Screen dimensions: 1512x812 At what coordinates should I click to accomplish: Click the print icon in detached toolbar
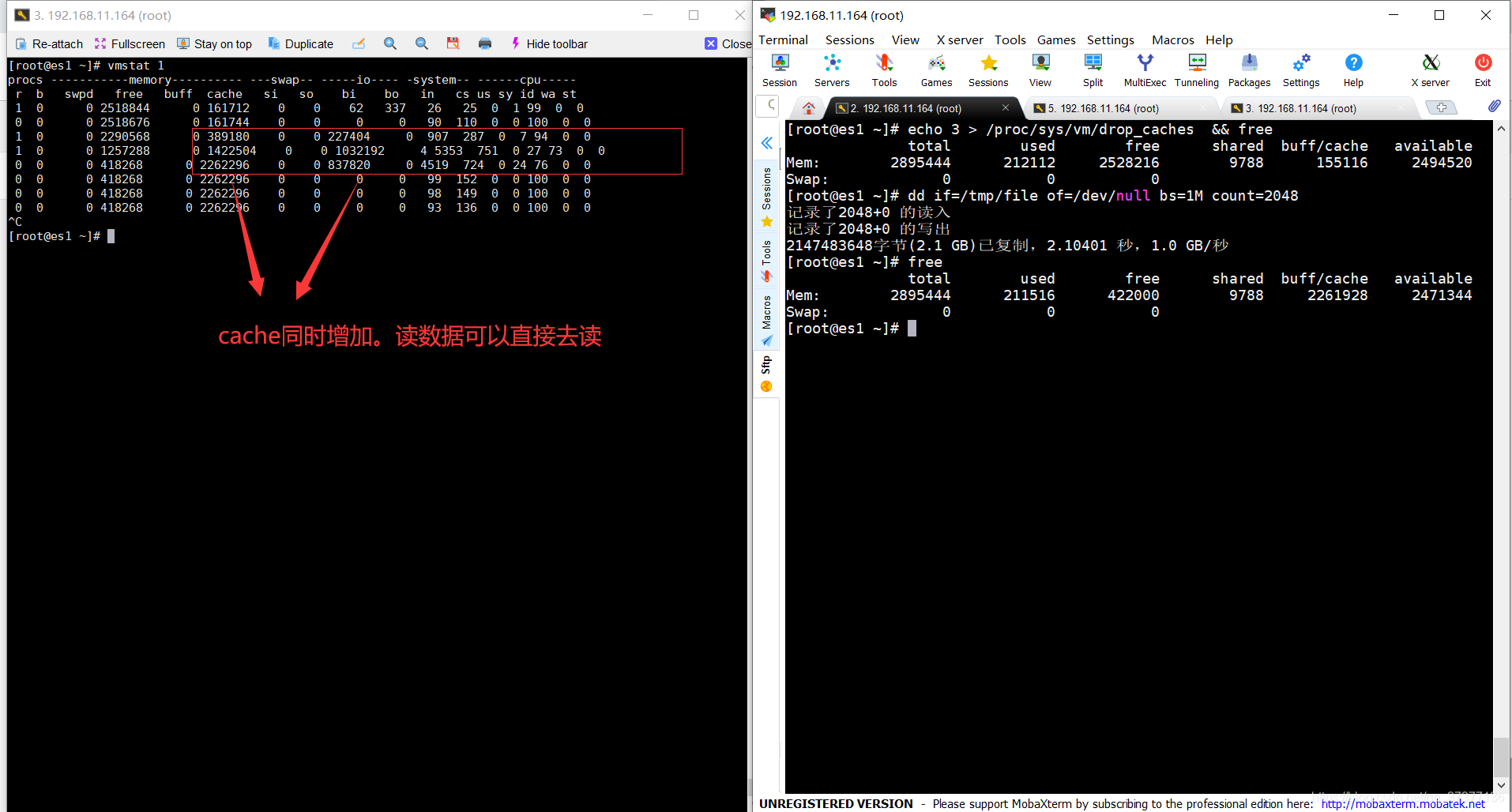tap(485, 43)
